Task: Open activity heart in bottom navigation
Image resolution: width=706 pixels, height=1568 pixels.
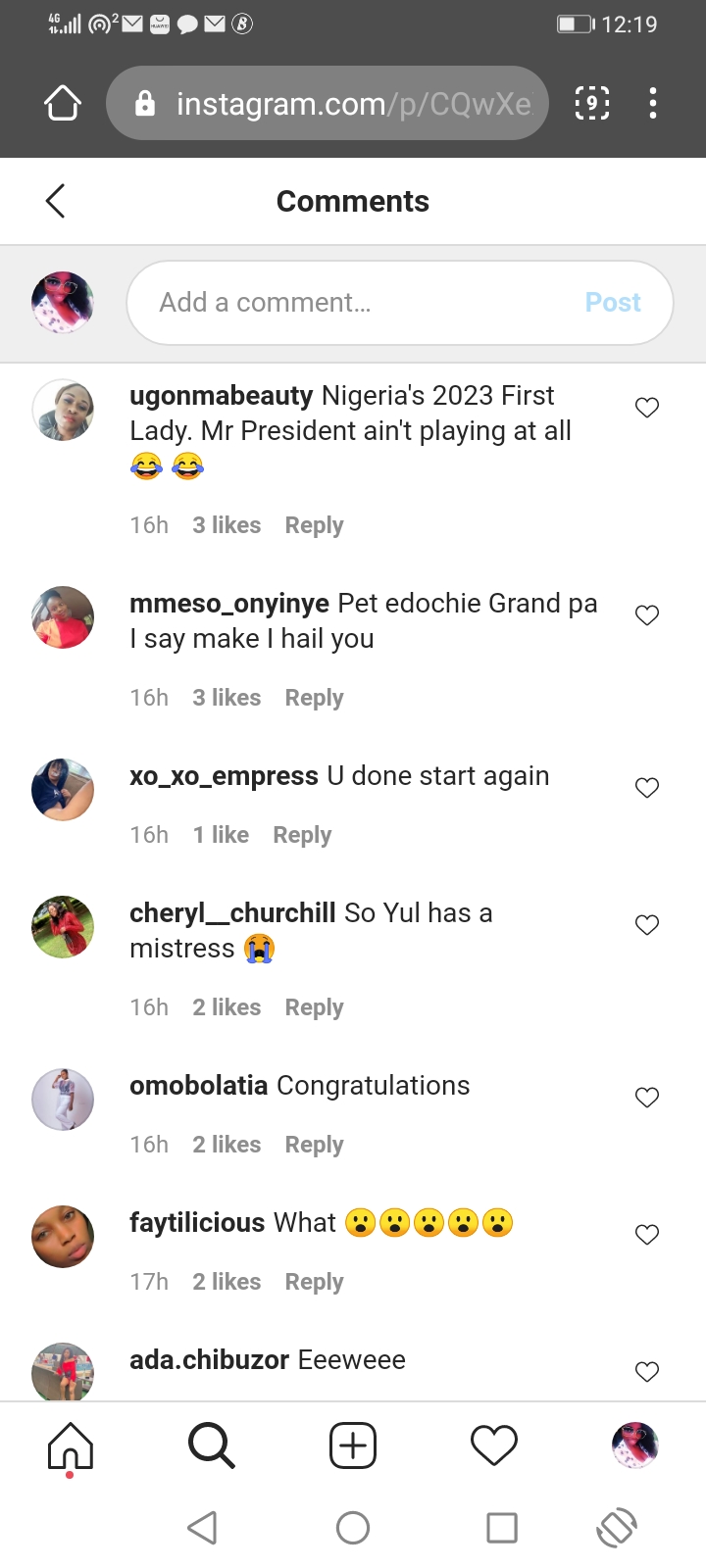Action: (494, 1445)
